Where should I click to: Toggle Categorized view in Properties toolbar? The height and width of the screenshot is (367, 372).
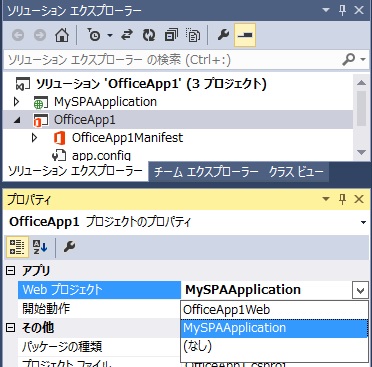pos(17,247)
